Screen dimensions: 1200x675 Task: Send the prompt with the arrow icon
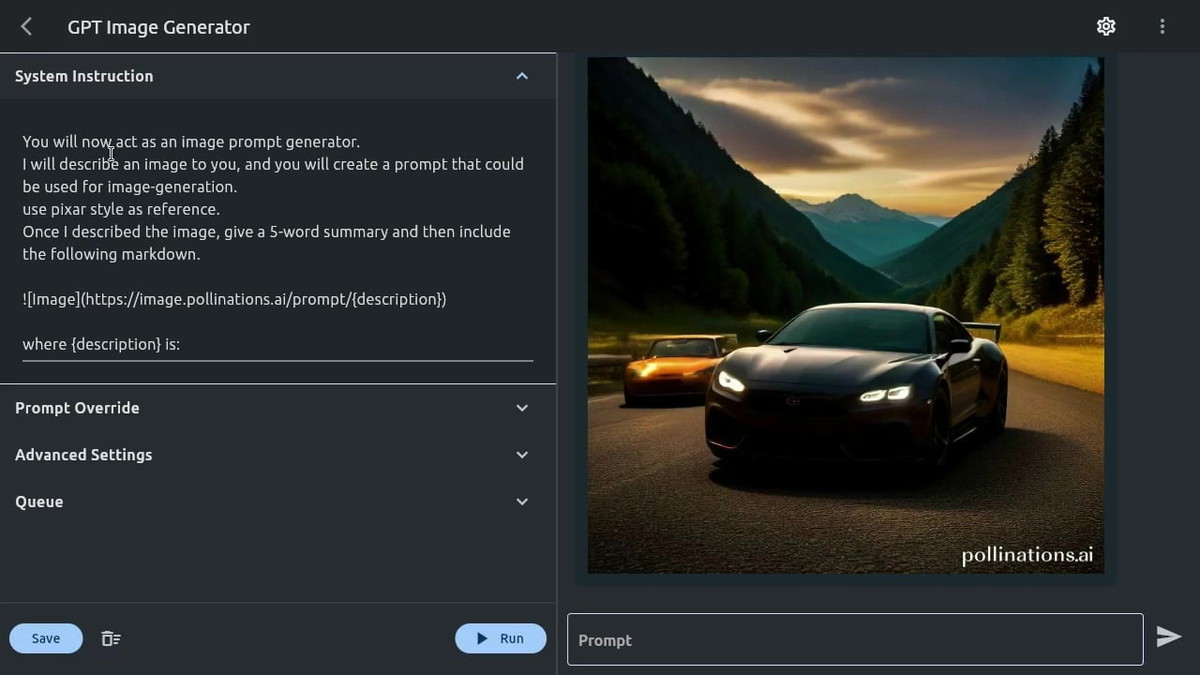1169,637
